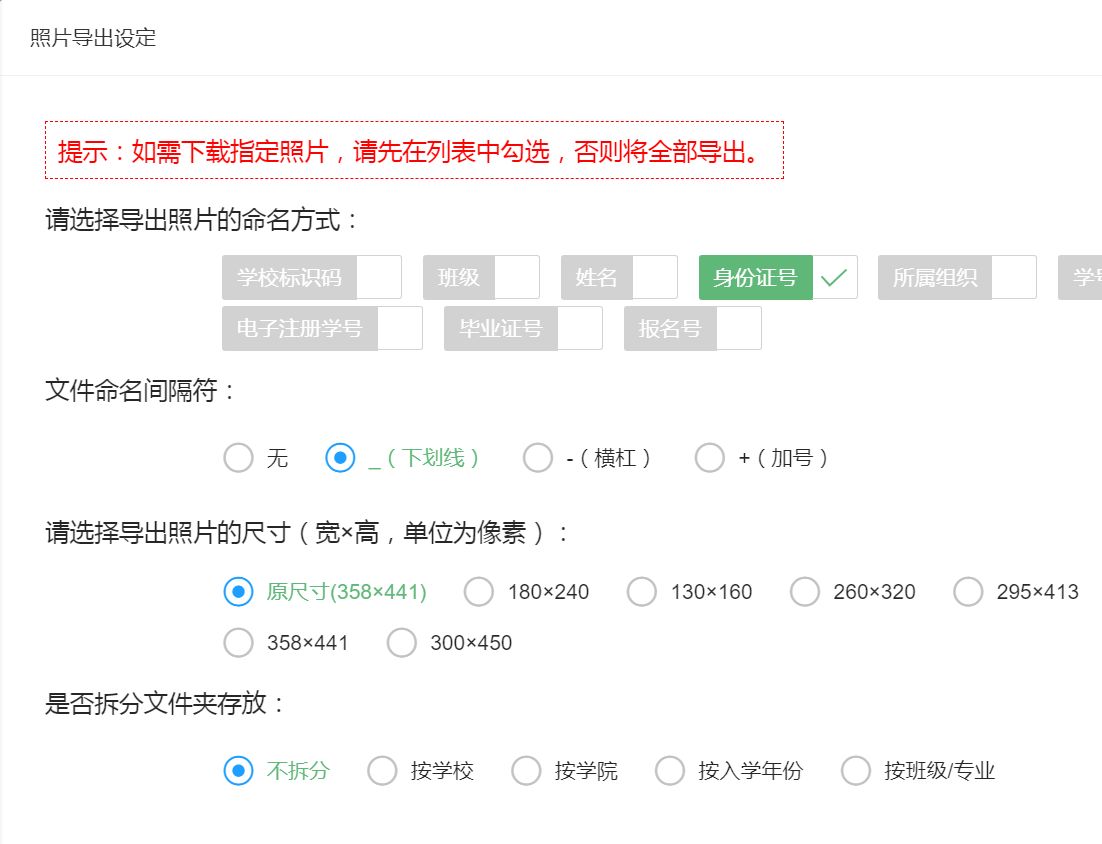Pick the 300×450 photo size
The height and width of the screenshot is (844, 1102).
pyautogui.click(x=402, y=643)
